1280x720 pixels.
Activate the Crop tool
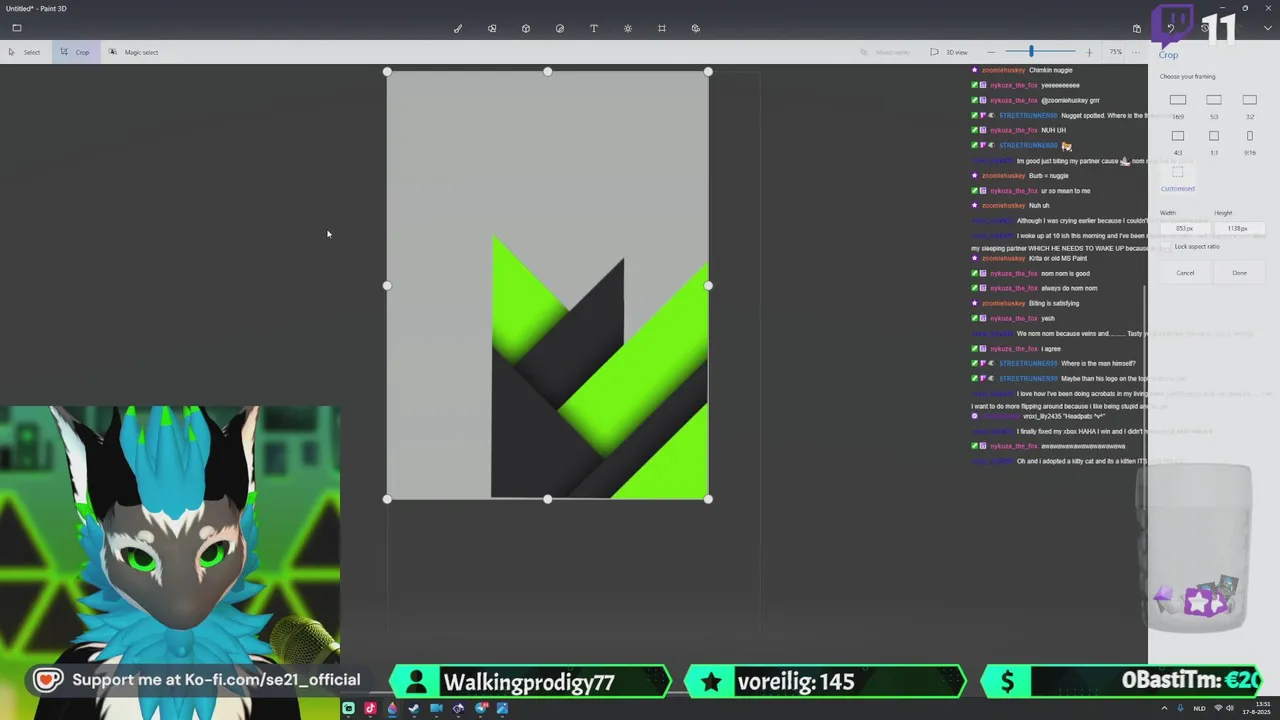coord(74,52)
